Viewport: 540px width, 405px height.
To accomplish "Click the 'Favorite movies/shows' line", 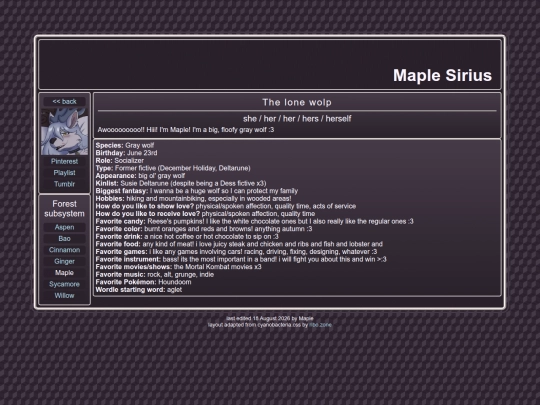I will (178, 267).
